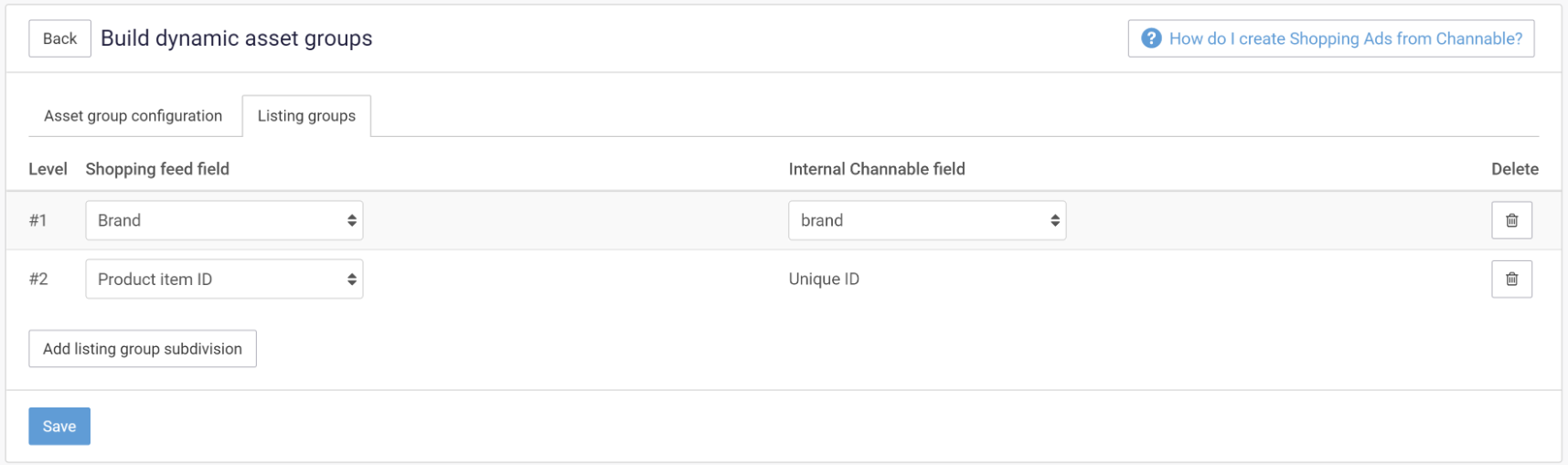
Task: Click the 'Shopping feed field' column header
Action: pos(157,169)
